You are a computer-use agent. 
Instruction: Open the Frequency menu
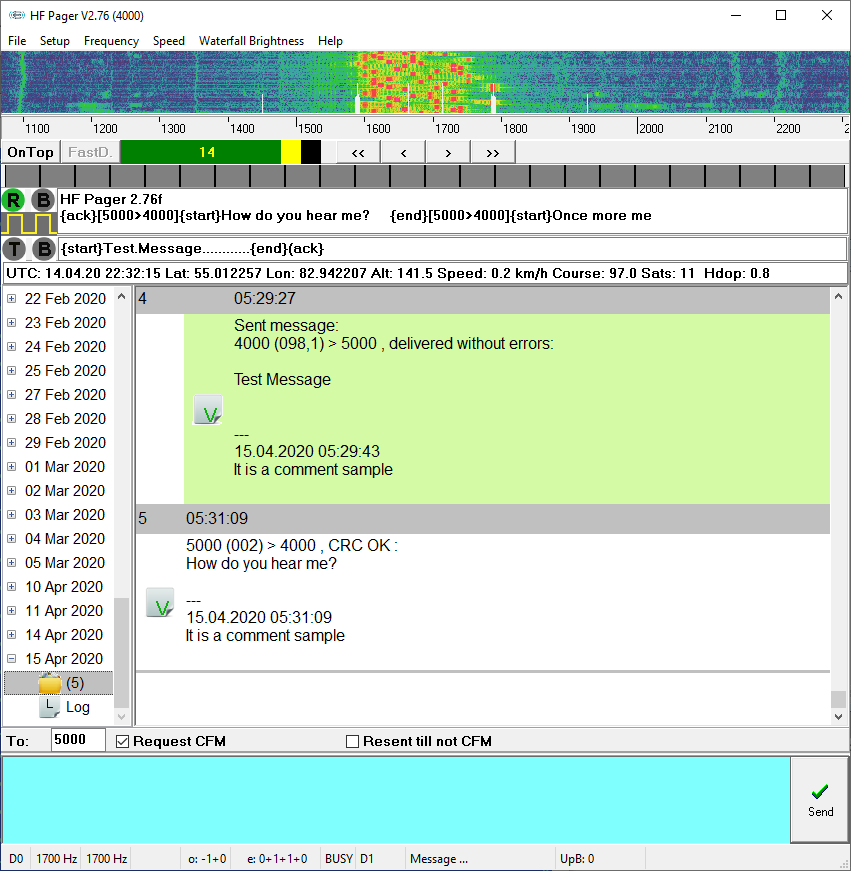click(111, 41)
